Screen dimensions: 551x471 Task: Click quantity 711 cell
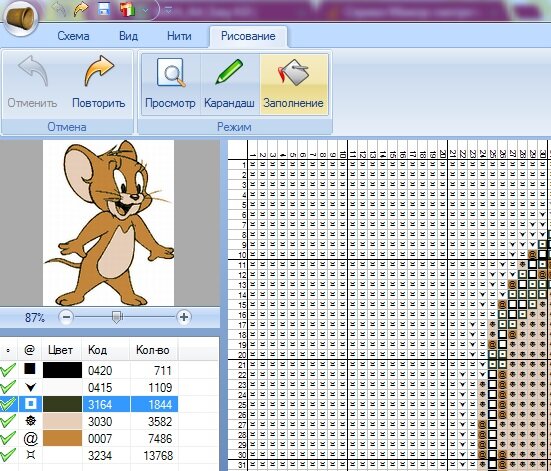[163, 370]
